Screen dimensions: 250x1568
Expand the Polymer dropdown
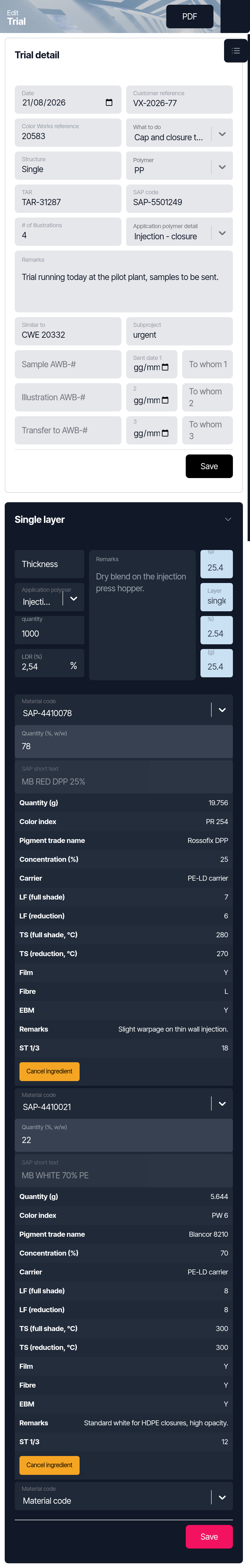pyautogui.click(x=222, y=167)
